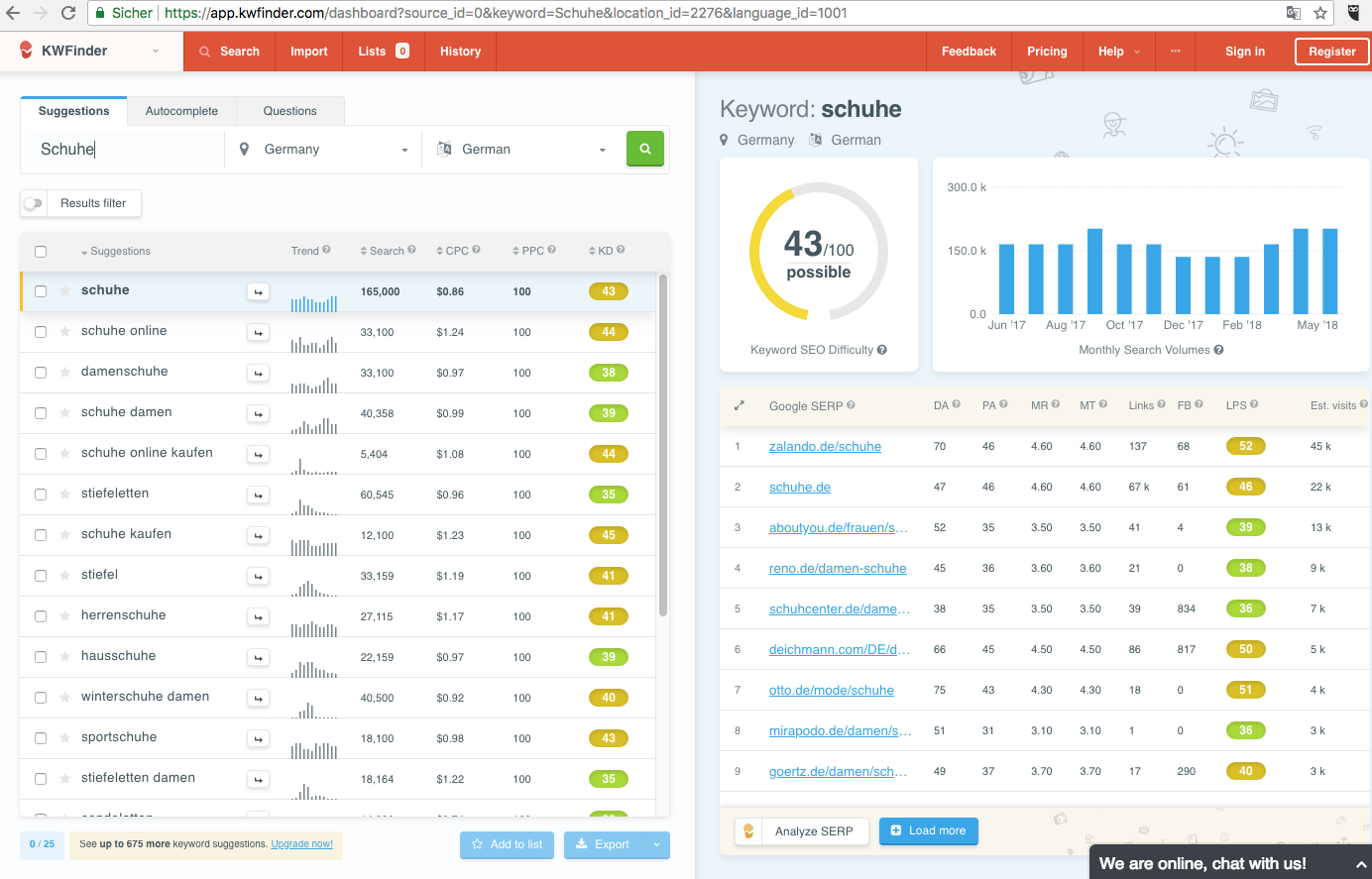Open the zalando.de/schuhe link

coord(825,447)
